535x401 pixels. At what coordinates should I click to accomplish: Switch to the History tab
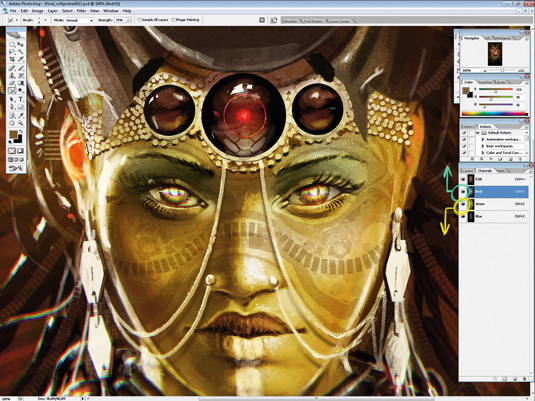(x=468, y=127)
